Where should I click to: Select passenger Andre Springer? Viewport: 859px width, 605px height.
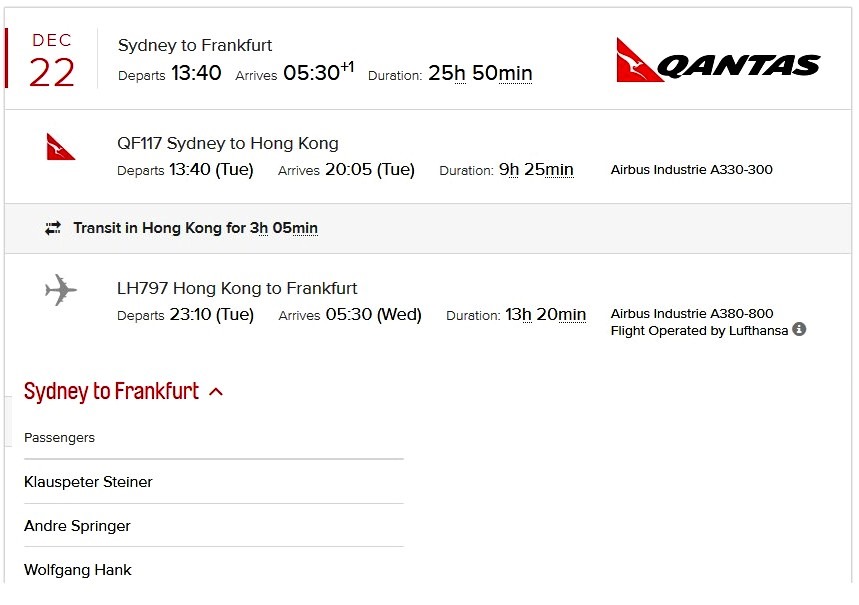click(77, 526)
